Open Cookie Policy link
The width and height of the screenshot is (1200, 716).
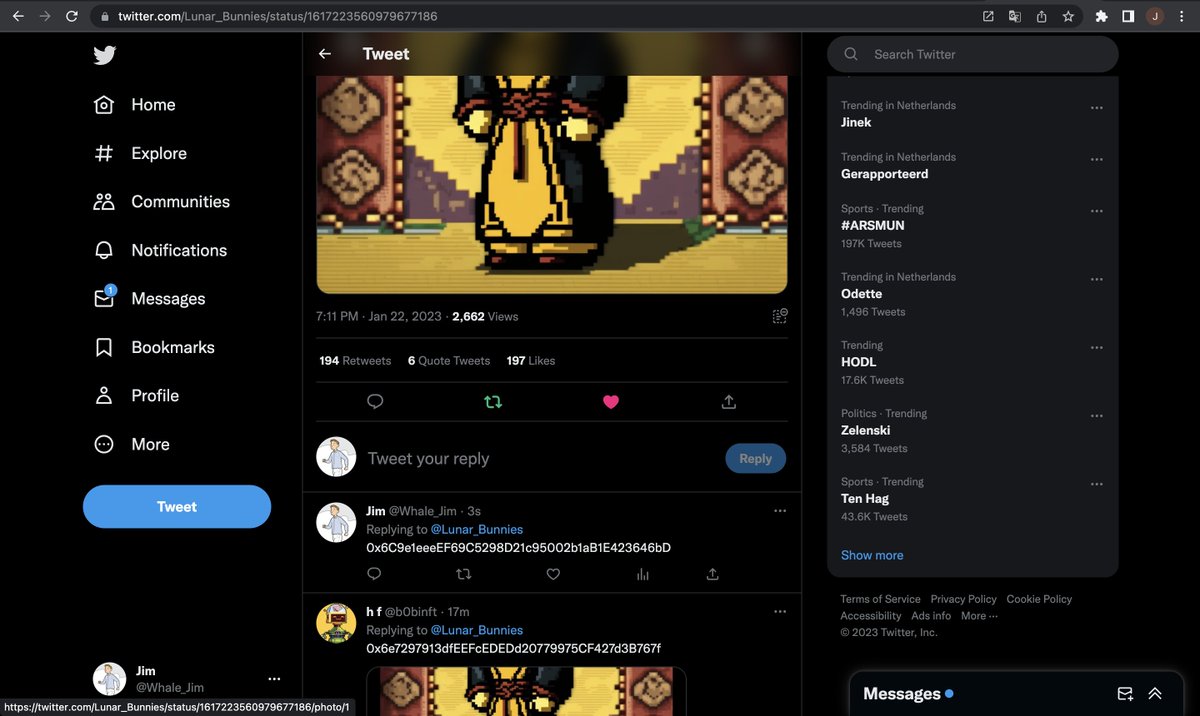click(1039, 599)
